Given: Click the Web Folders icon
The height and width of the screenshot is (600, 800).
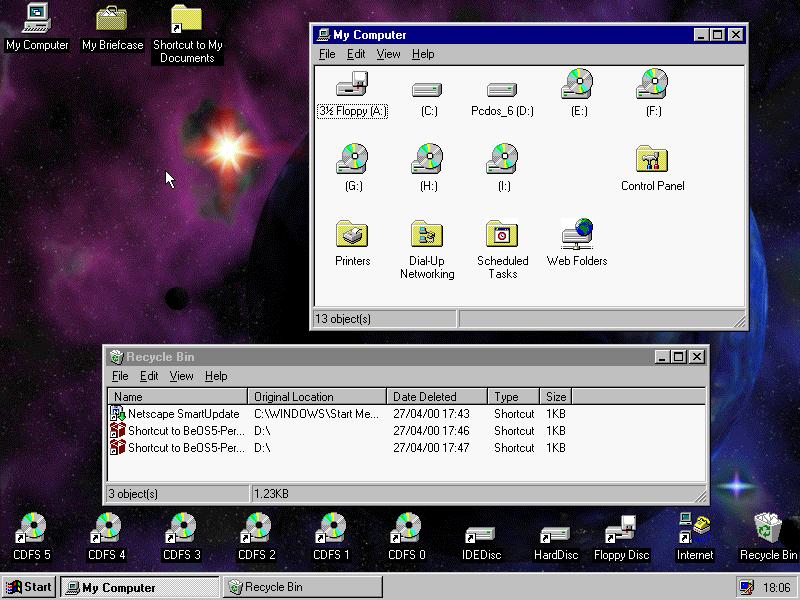Looking at the screenshot, I should [x=577, y=235].
